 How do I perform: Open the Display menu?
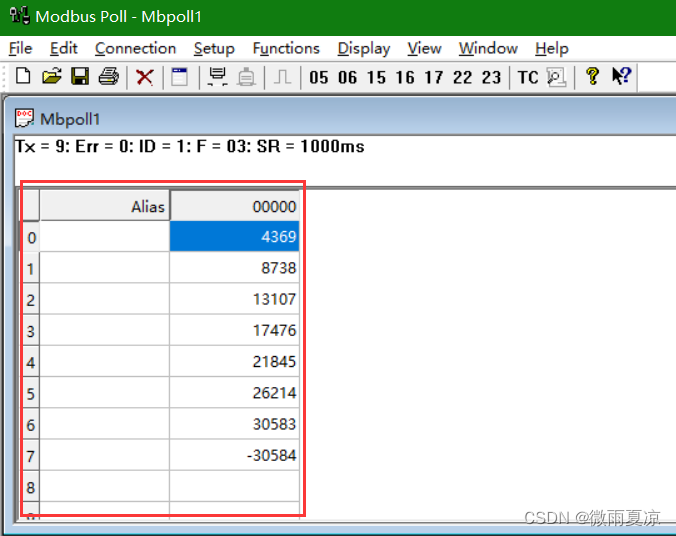(x=363, y=48)
